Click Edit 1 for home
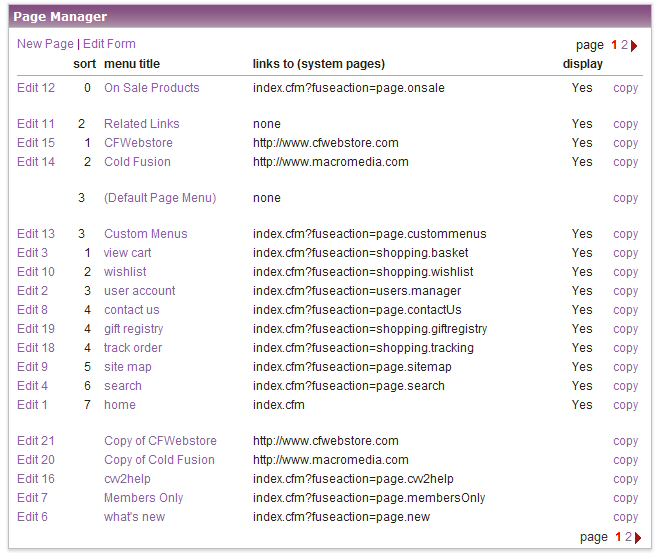 tap(32, 405)
